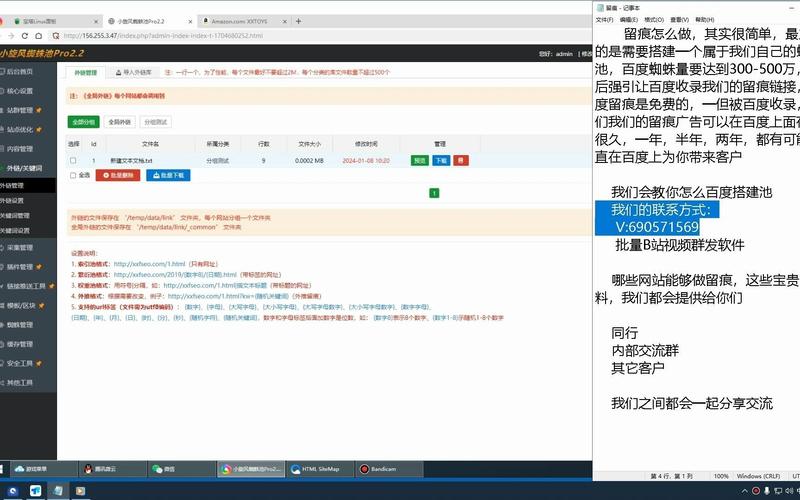Click the HTML SiteMap taskbar item

tap(320, 469)
